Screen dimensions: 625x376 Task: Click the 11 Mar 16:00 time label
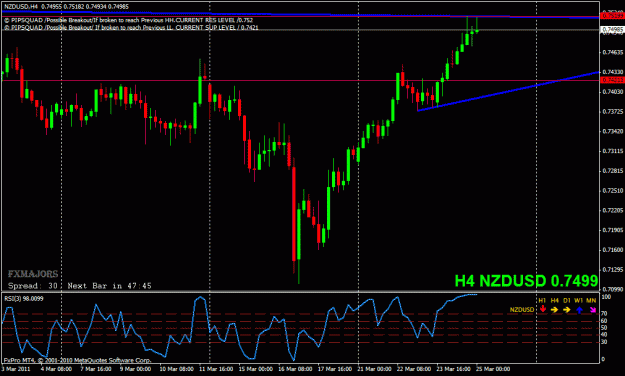pyautogui.click(x=216, y=369)
